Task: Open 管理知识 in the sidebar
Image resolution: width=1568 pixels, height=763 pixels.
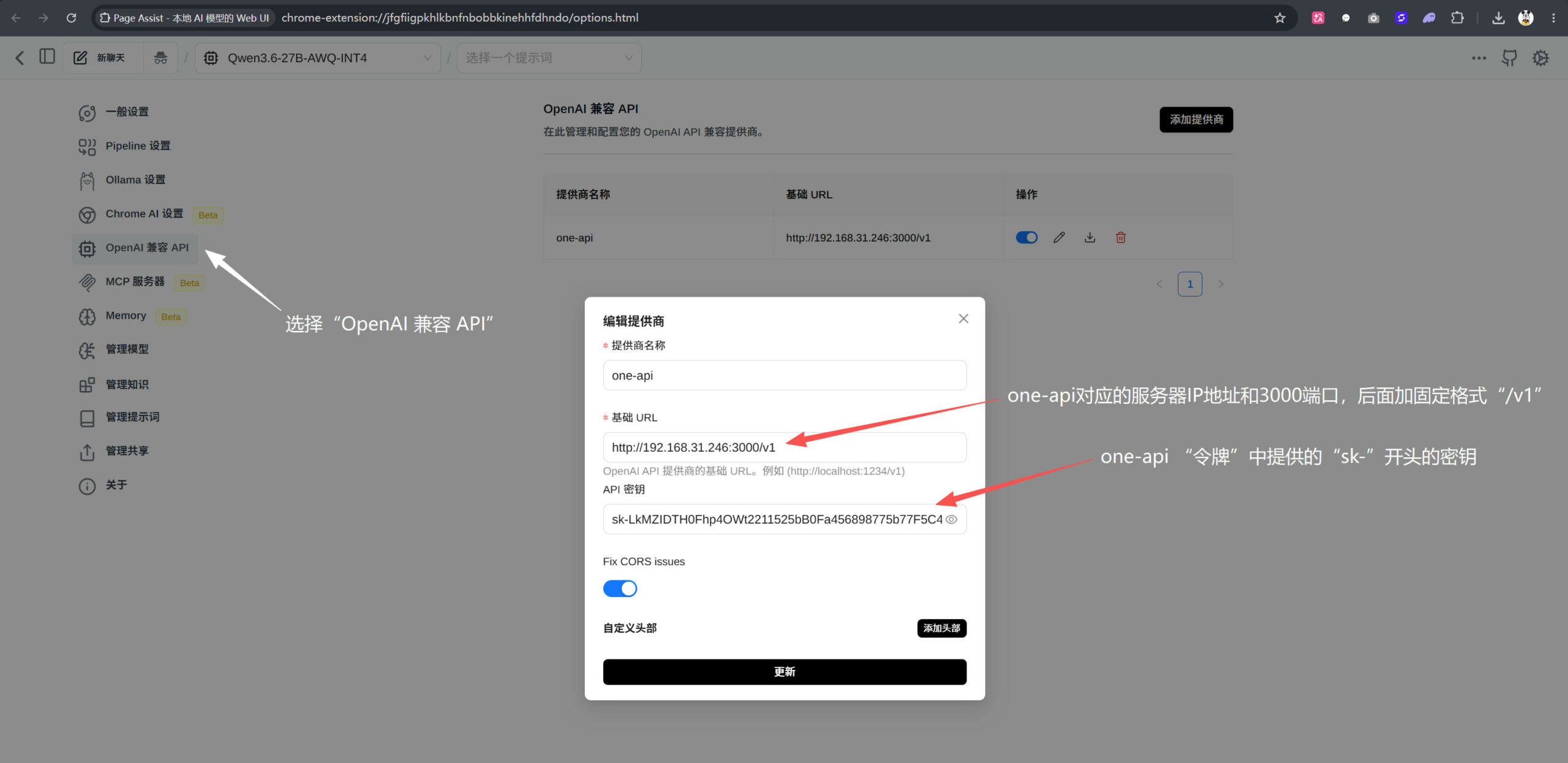Action: 114,384
